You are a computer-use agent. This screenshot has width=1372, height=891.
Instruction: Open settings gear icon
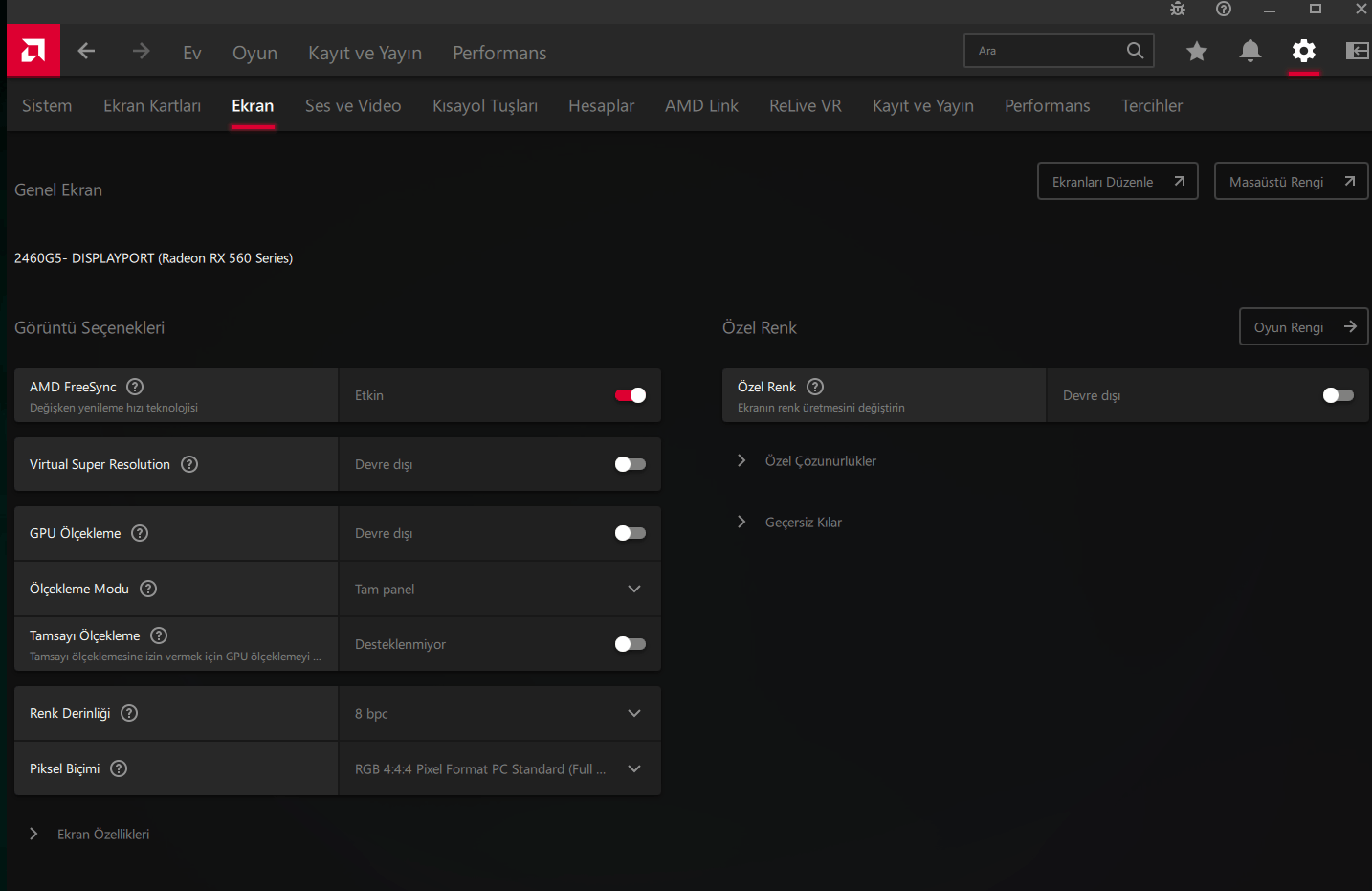click(x=1303, y=51)
